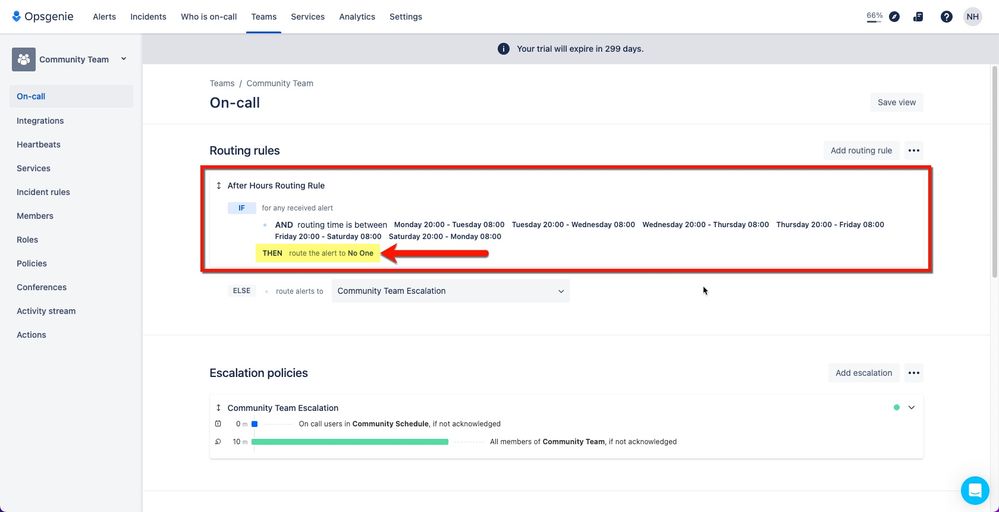Click the IF condition tag
The height and width of the screenshot is (512, 999).
pos(241,208)
